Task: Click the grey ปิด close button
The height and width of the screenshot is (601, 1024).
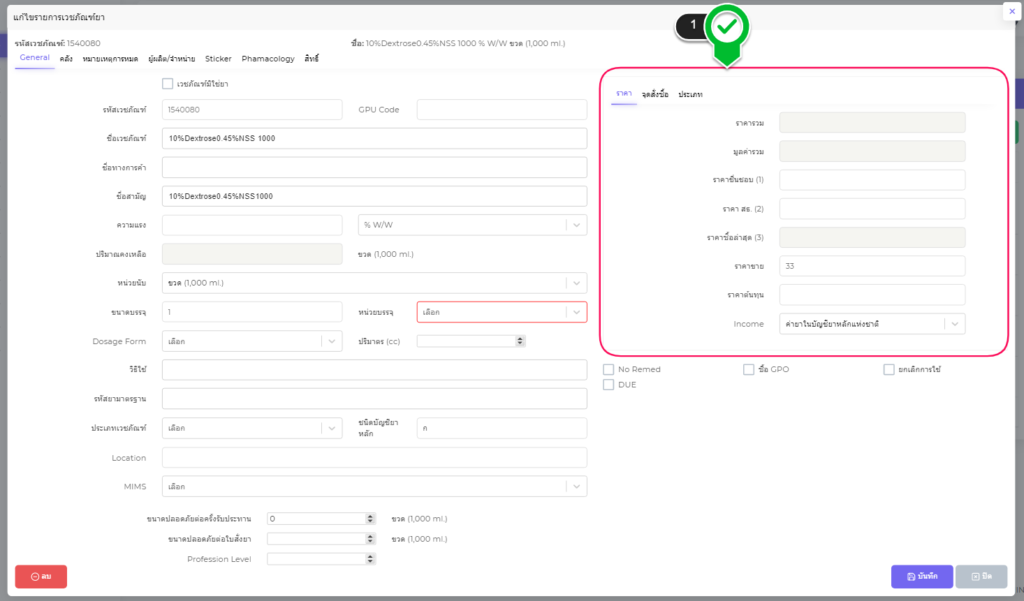Action: pyautogui.click(x=981, y=577)
